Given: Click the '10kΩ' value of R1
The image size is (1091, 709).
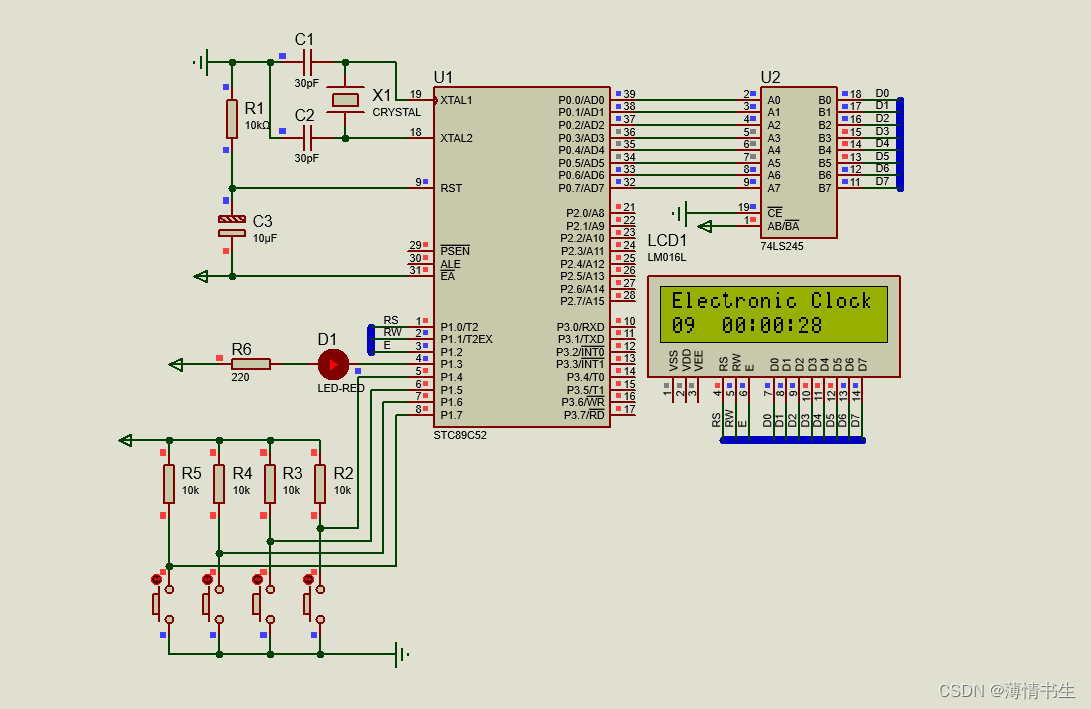Looking at the screenshot, I should [257, 125].
